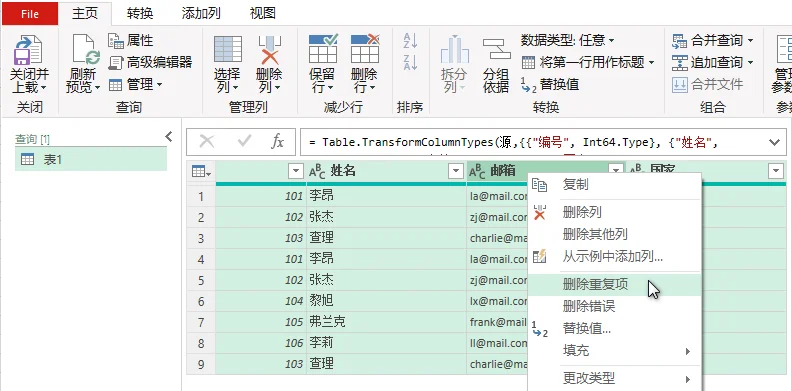The width and height of the screenshot is (792, 391).
Task: Click 将第一行用作标题
Action: [x=588, y=63]
